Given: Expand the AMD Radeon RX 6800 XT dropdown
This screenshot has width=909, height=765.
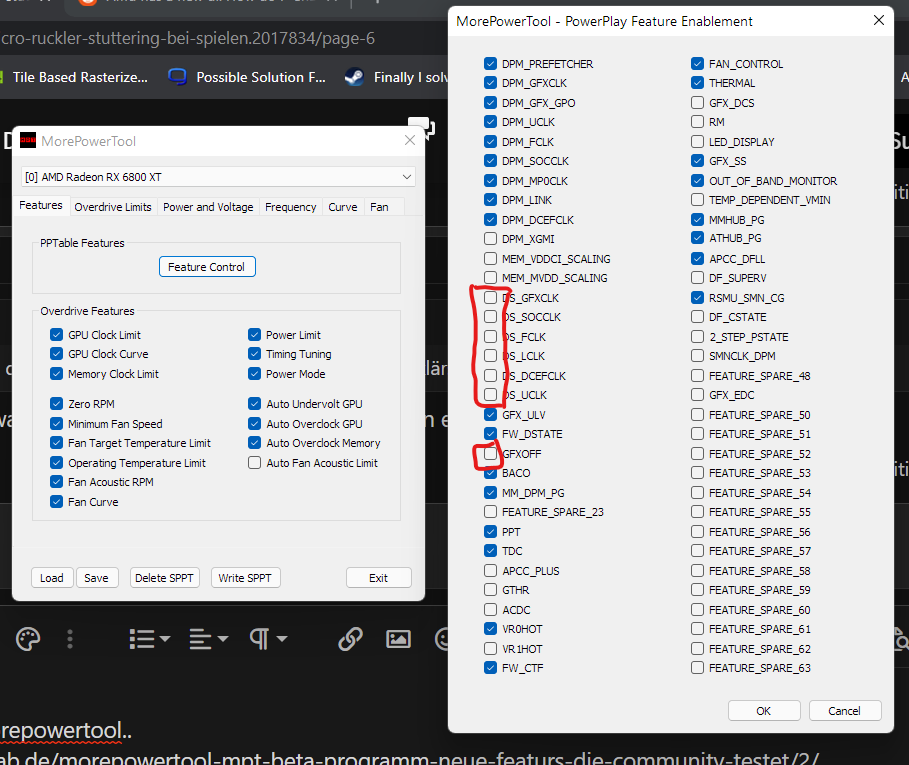Looking at the screenshot, I should (x=407, y=177).
